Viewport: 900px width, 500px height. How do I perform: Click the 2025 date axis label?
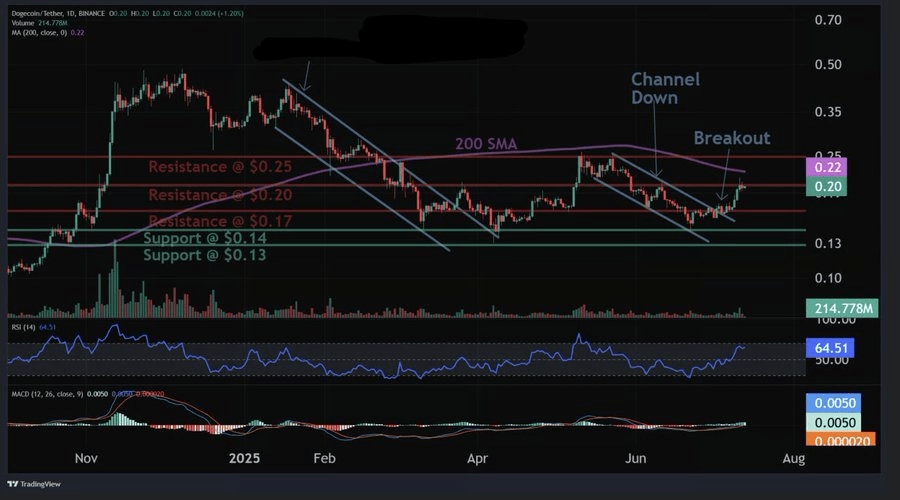click(244, 458)
